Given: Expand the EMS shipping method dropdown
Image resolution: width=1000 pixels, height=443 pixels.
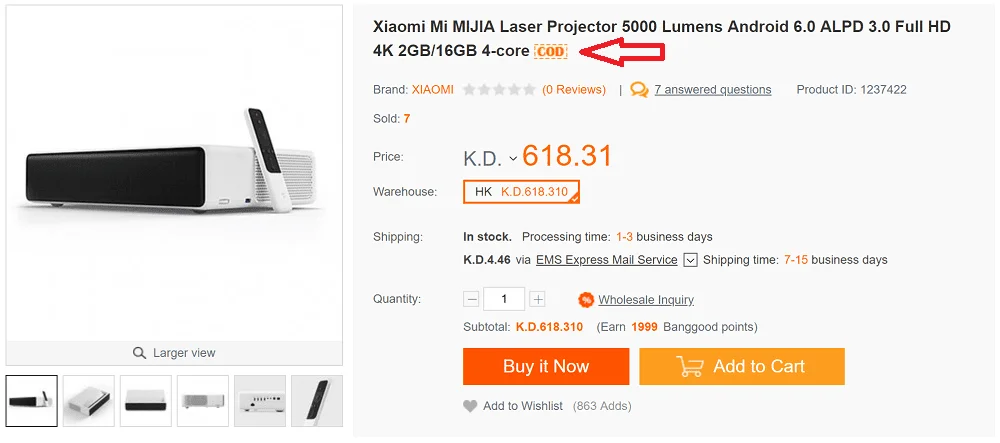Looking at the screenshot, I should 690,260.
